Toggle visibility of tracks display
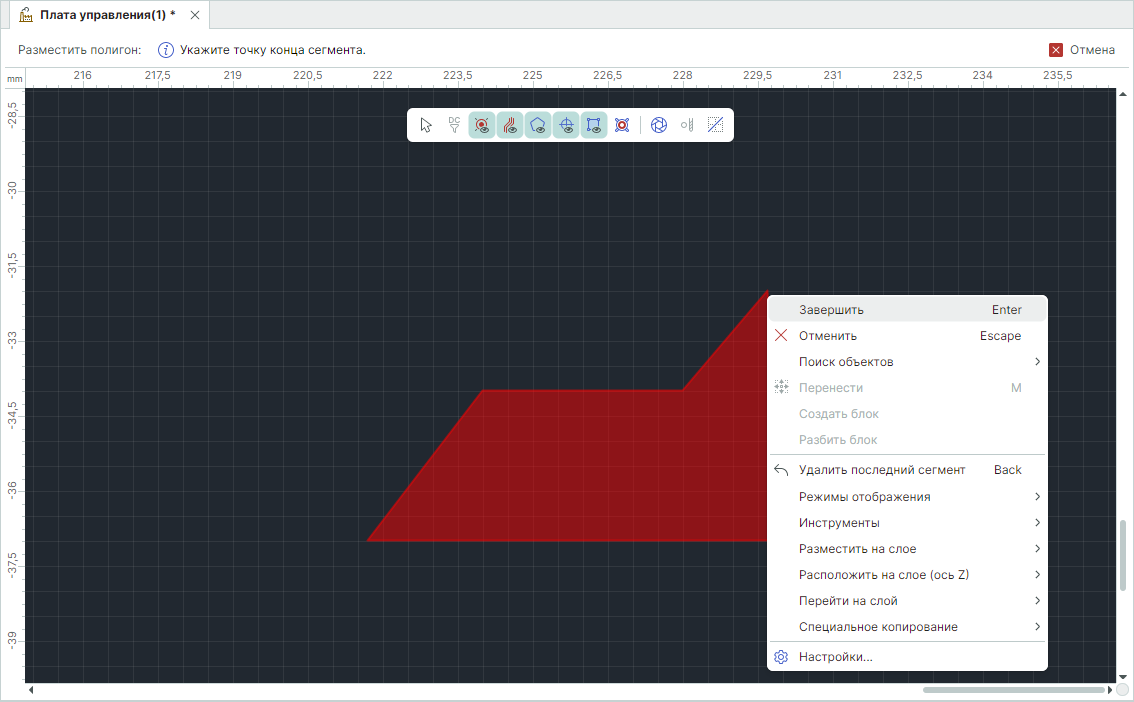Image resolution: width=1134 pixels, height=702 pixels. (510, 125)
